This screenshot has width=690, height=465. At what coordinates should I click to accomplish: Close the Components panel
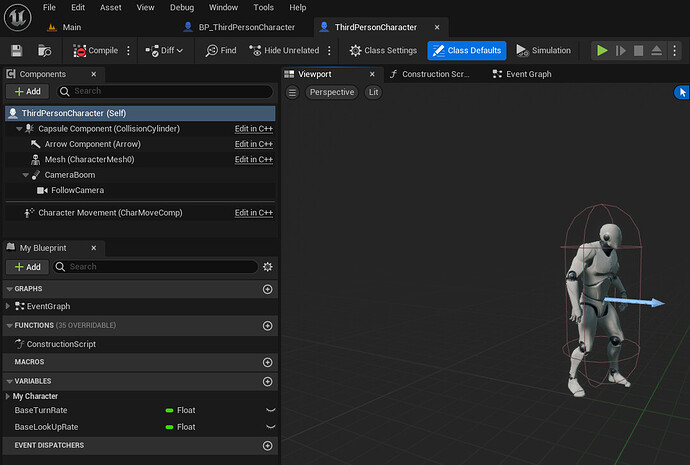[94, 74]
